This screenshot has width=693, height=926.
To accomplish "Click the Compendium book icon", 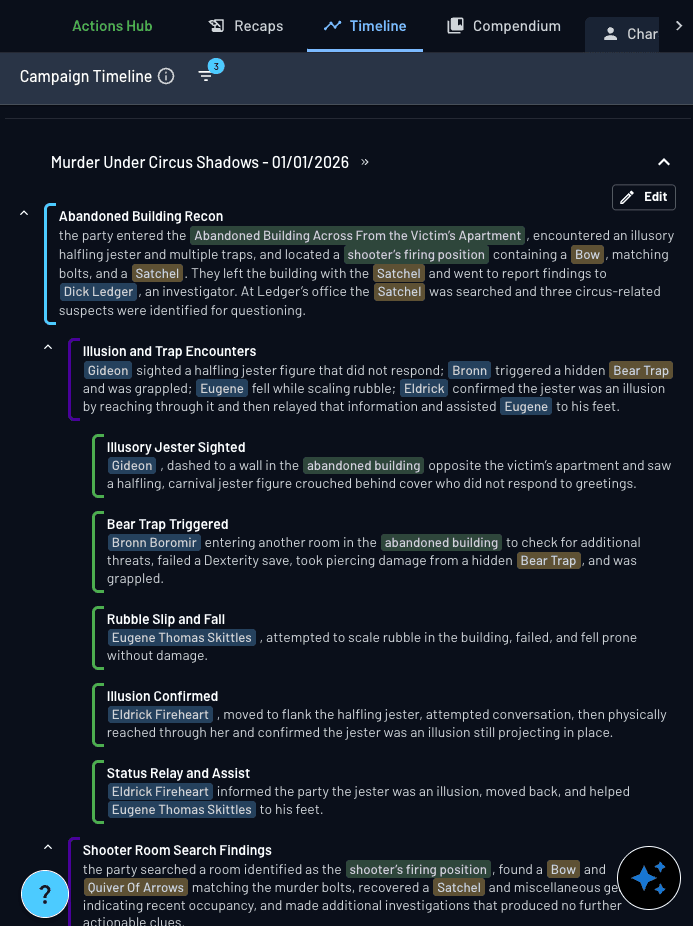I will [454, 25].
